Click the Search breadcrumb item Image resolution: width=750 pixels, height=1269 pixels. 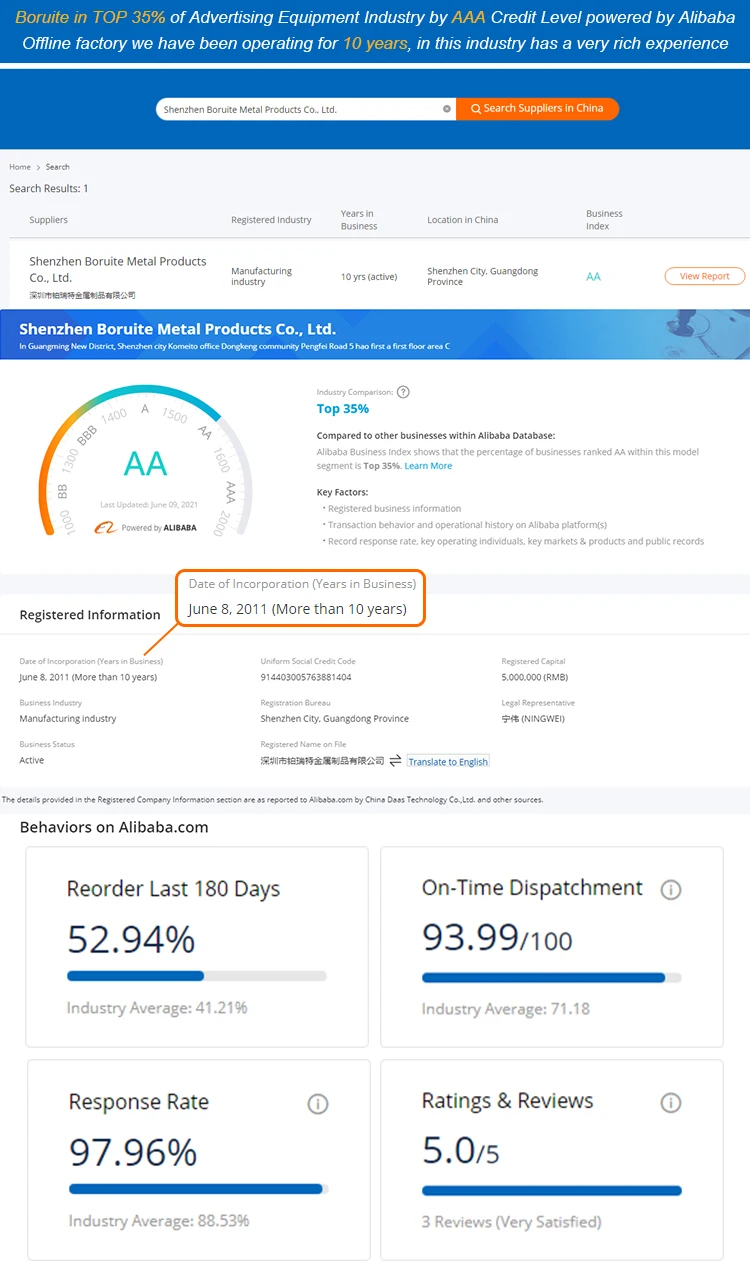click(57, 167)
